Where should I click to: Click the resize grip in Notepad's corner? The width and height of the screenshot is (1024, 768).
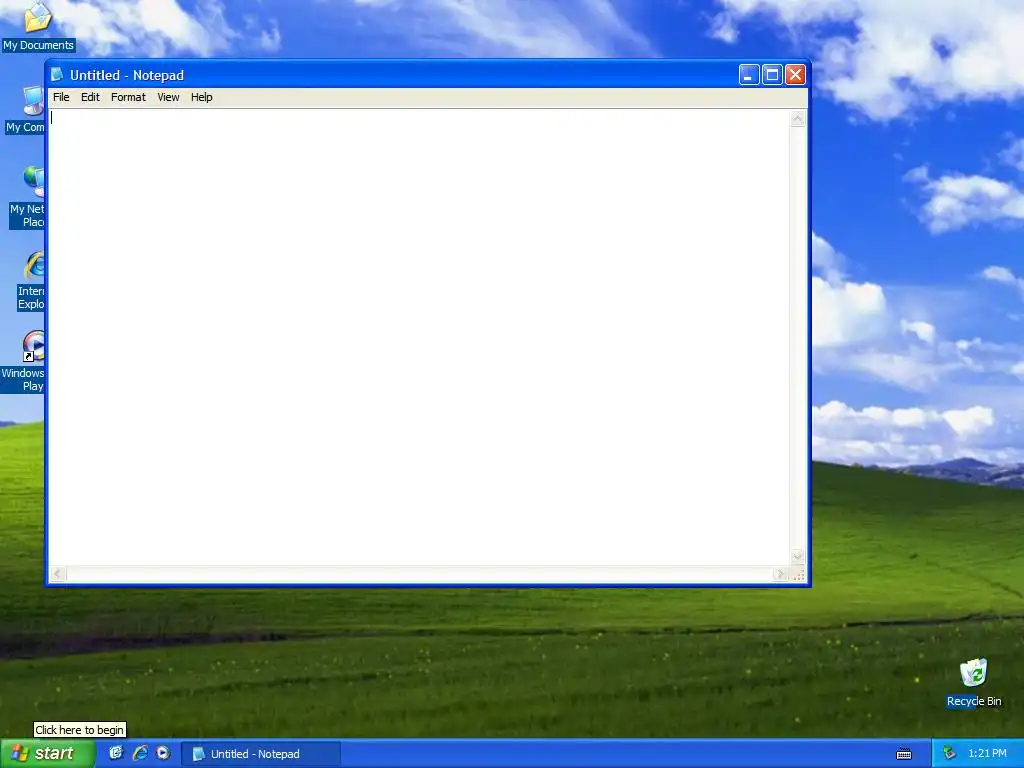click(x=798, y=575)
